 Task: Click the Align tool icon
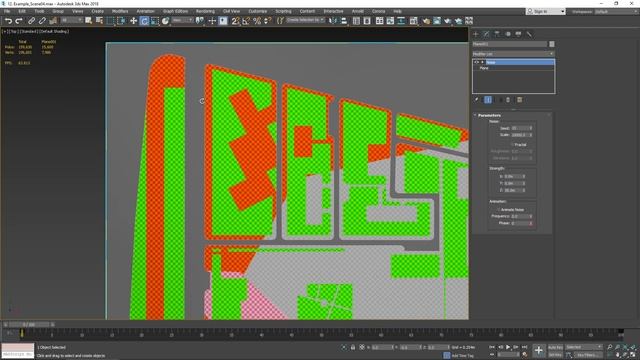pyautogui.click(x=344, y=21)
